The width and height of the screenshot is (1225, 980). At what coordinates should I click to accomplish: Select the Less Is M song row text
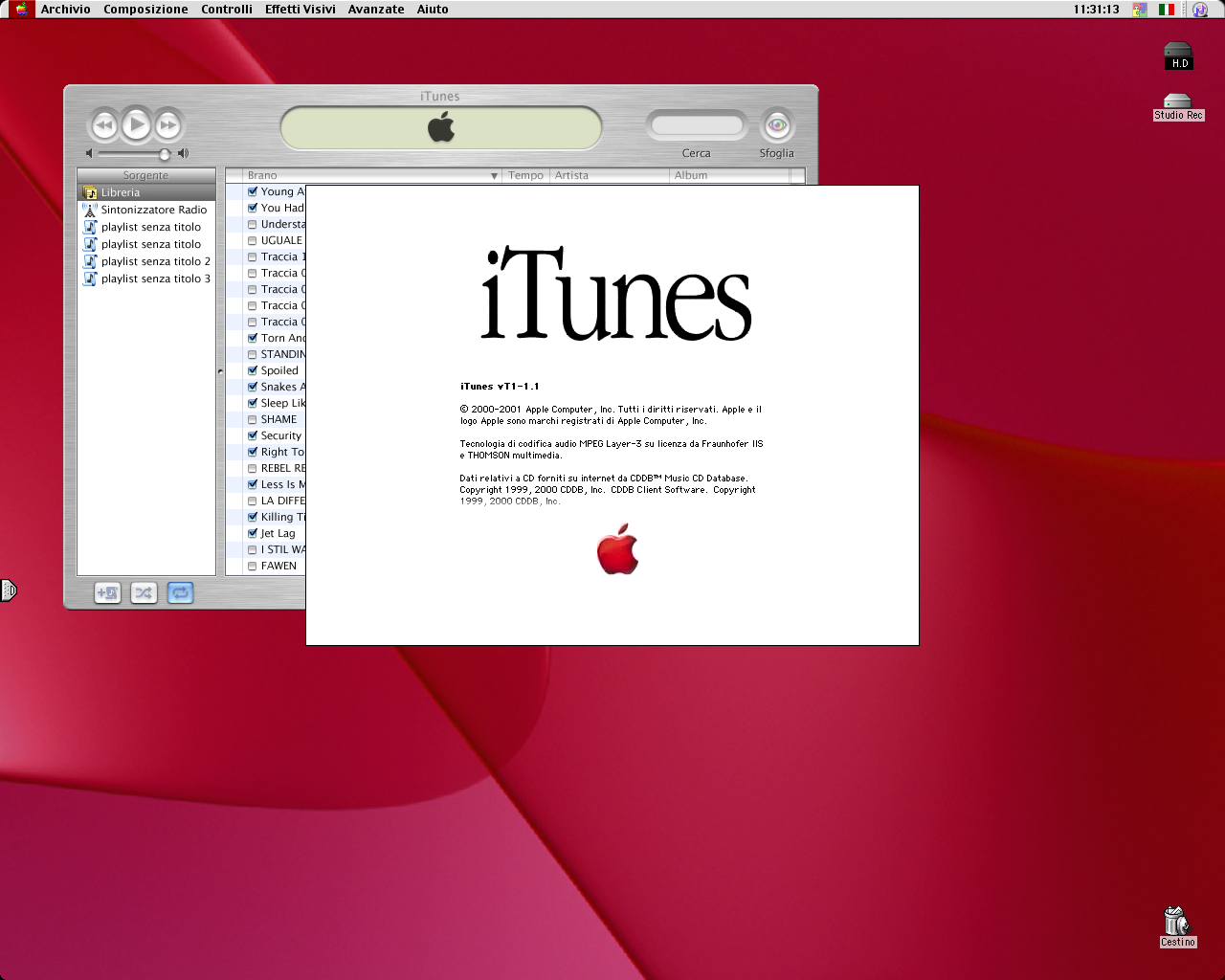283,484
